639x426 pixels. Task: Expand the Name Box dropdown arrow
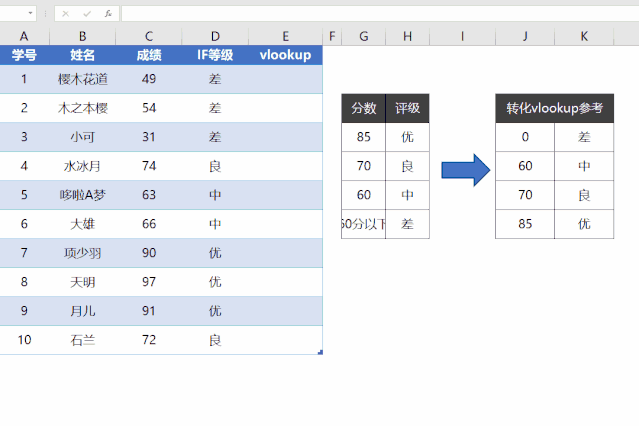click(x=33, y=14)
